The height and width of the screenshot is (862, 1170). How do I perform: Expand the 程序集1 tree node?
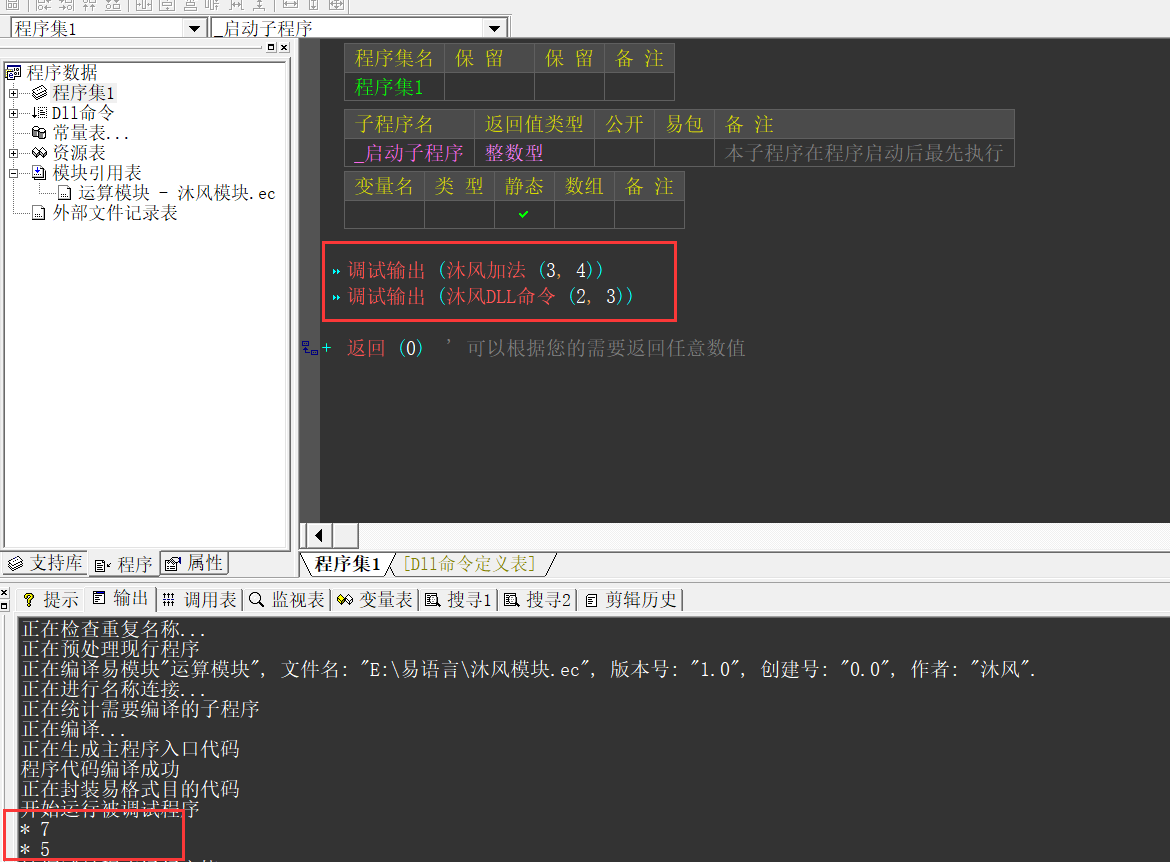(13, 93)
